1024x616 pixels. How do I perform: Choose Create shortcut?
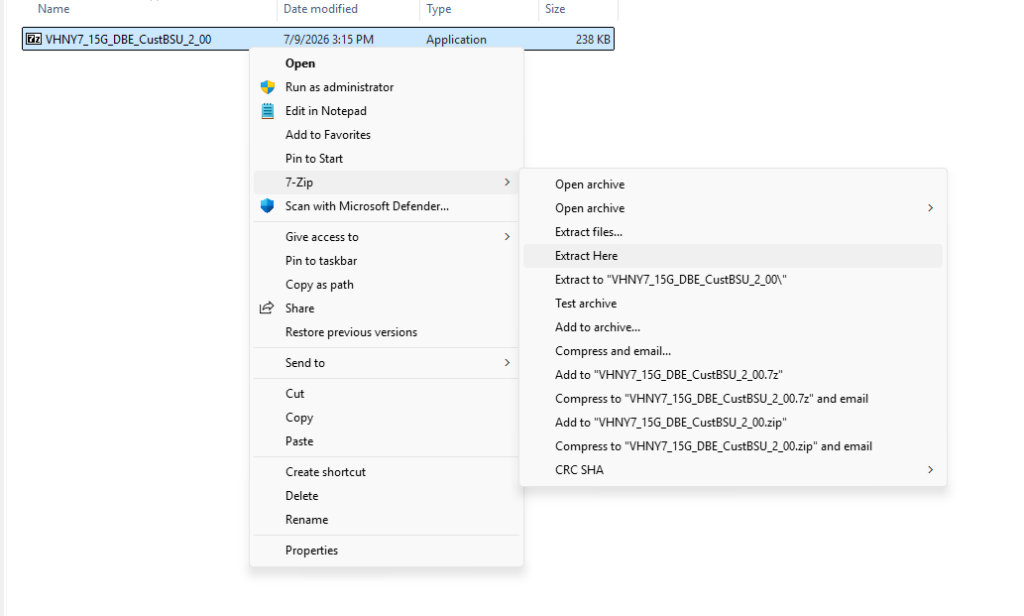click(387, 472)
